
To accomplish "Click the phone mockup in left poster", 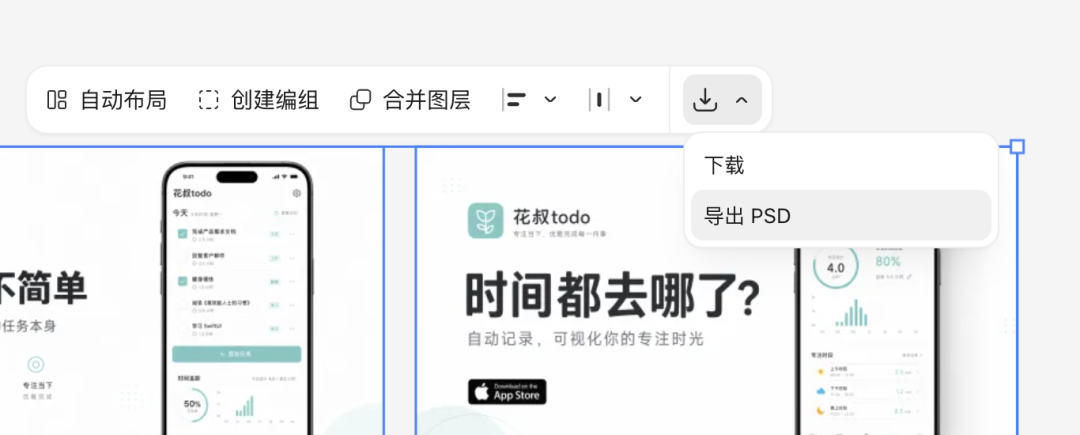I will point(238,299).
